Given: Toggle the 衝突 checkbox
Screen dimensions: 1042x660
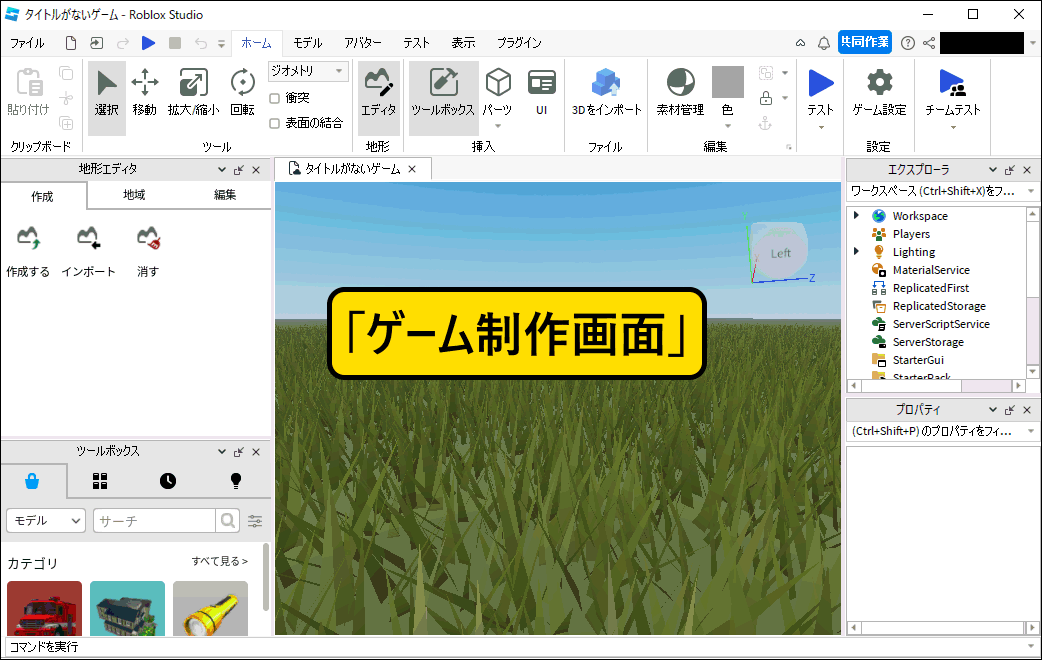Looking at the screenshot, I should pos(274,98).
